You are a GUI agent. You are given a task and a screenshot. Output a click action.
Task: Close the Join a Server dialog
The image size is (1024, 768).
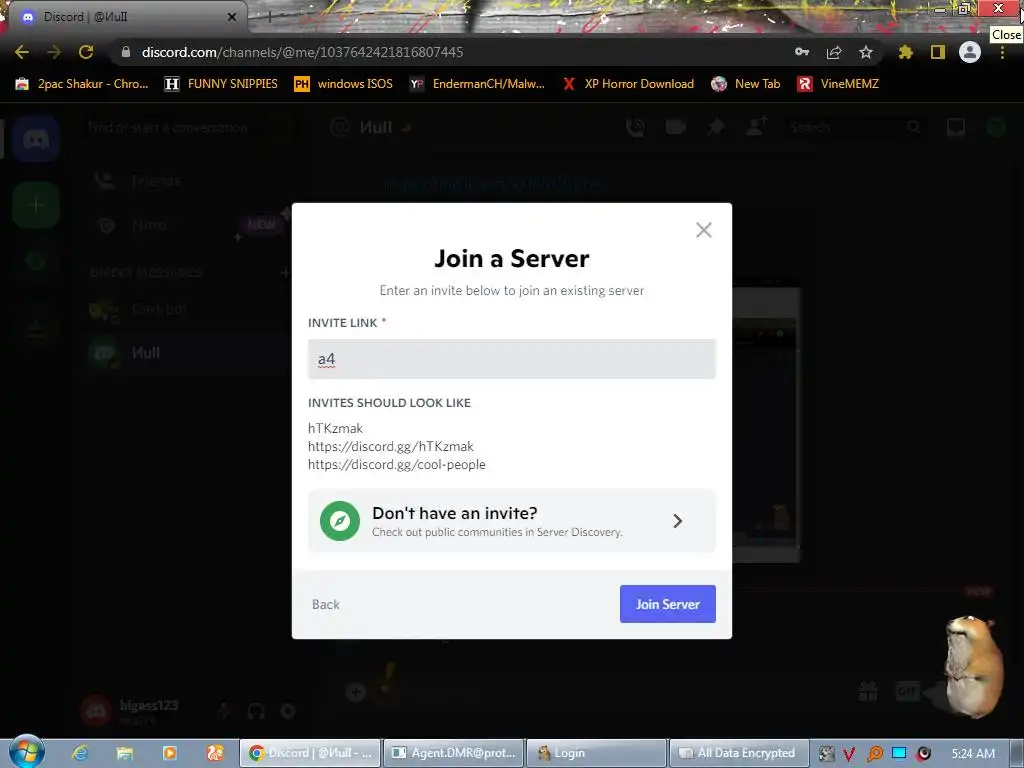click(703, 230)
